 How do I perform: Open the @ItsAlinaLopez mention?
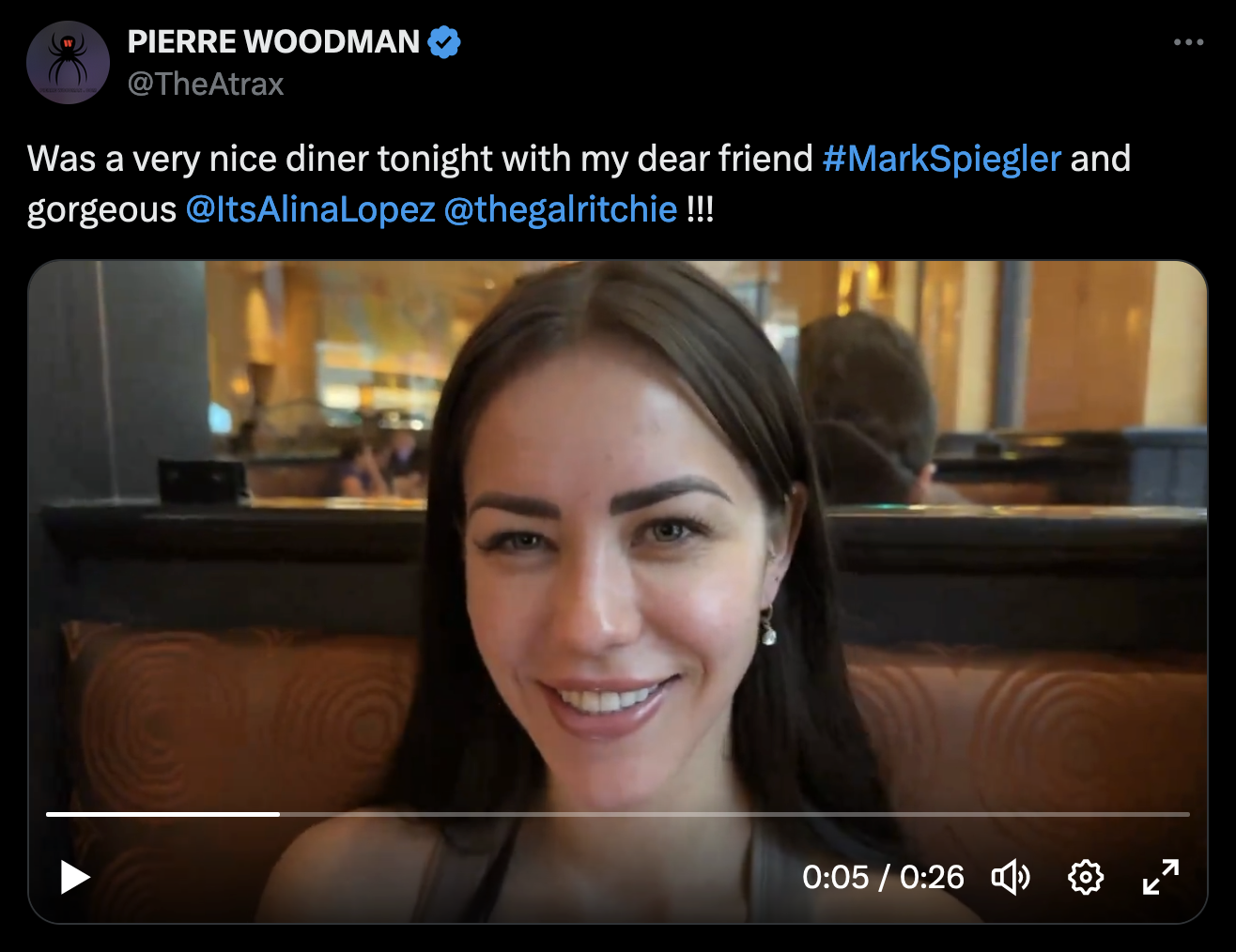pyautogui.click(x=310, y=209)
